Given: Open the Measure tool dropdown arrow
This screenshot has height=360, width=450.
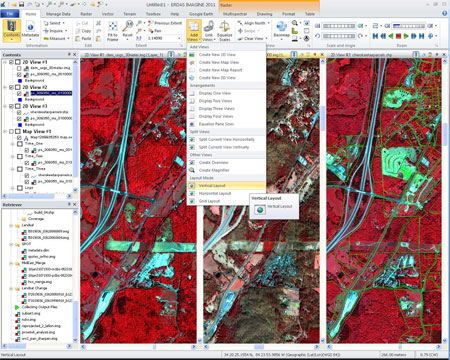Looking at the screenshot, I should pyautogui.click(x=68, y=38).
